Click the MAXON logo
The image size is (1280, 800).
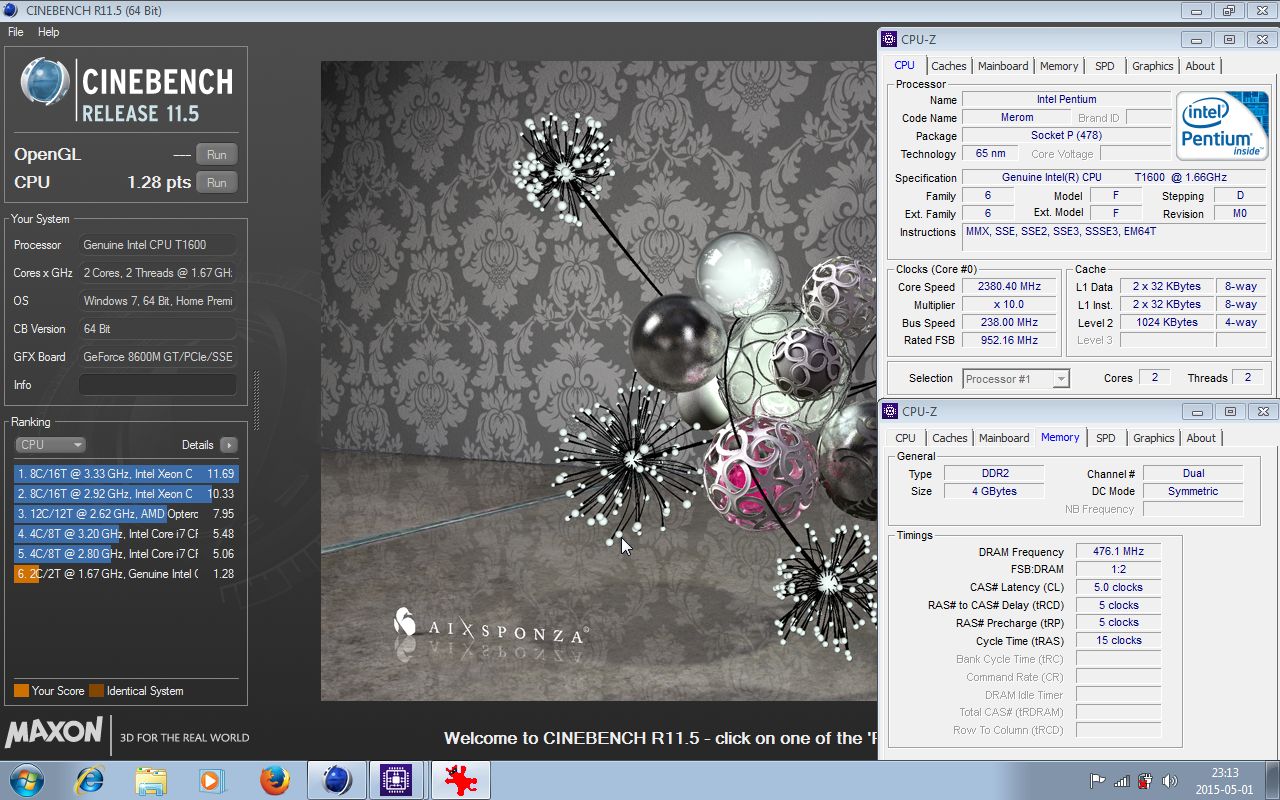pos(54,733)
